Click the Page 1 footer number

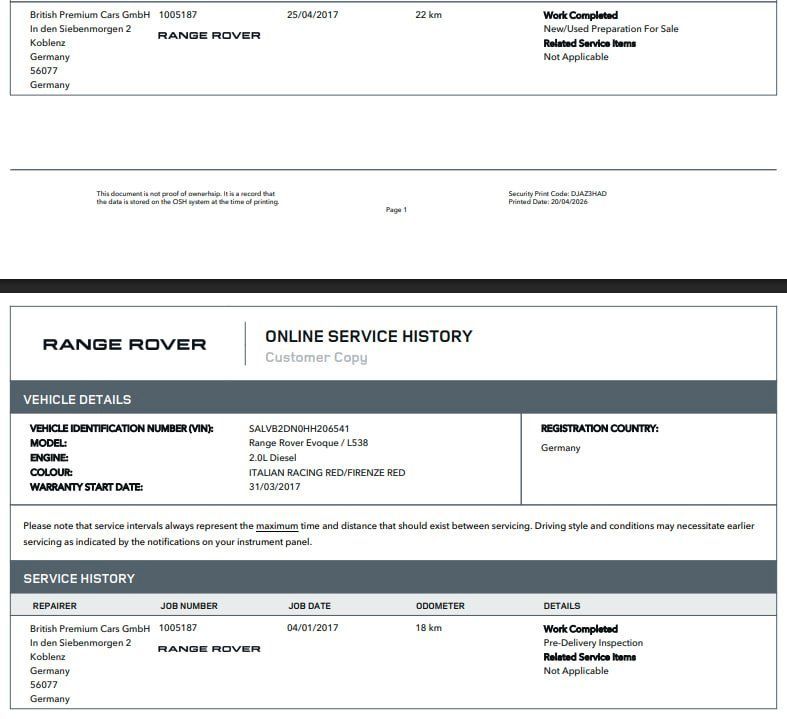[396, 210]
